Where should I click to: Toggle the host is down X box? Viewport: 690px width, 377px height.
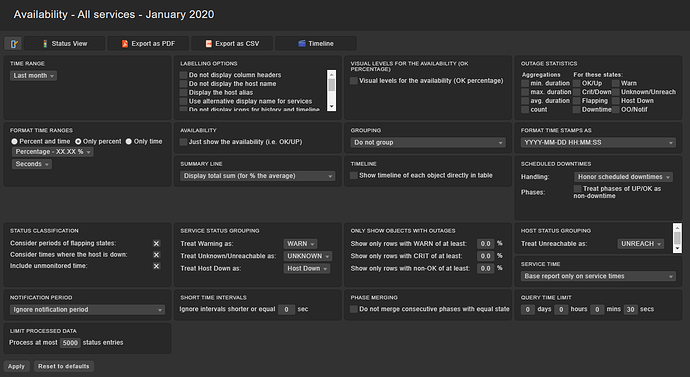[156, 255]
